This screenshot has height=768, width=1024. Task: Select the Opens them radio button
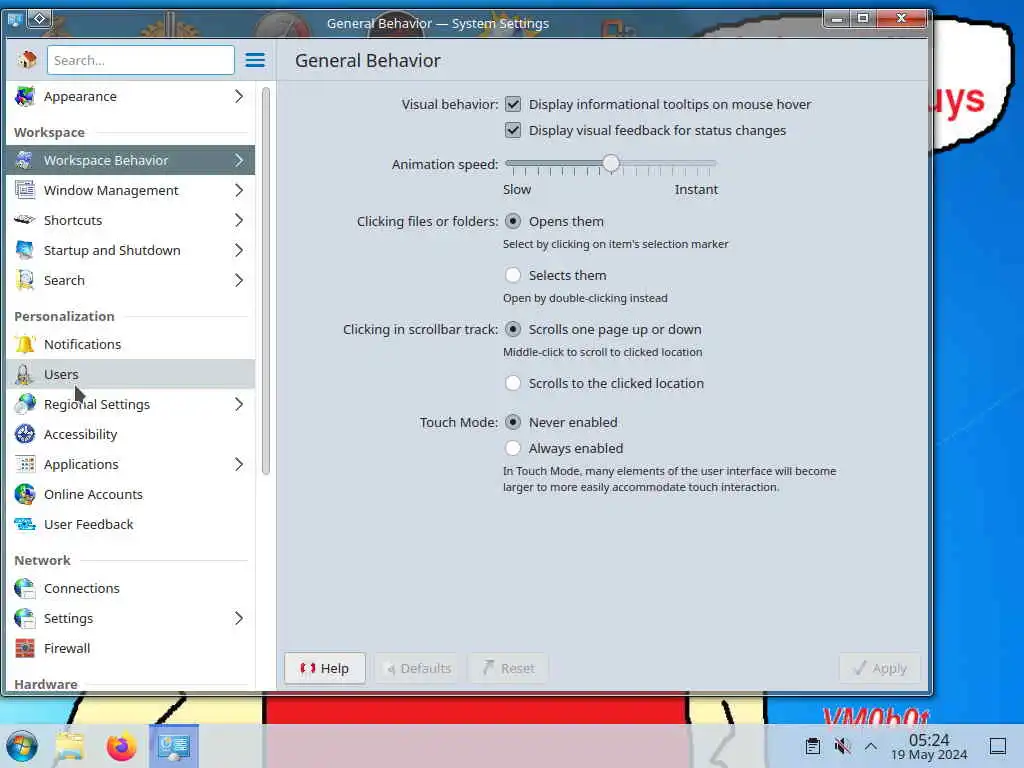pyautogui.click(x=513, y=221)
